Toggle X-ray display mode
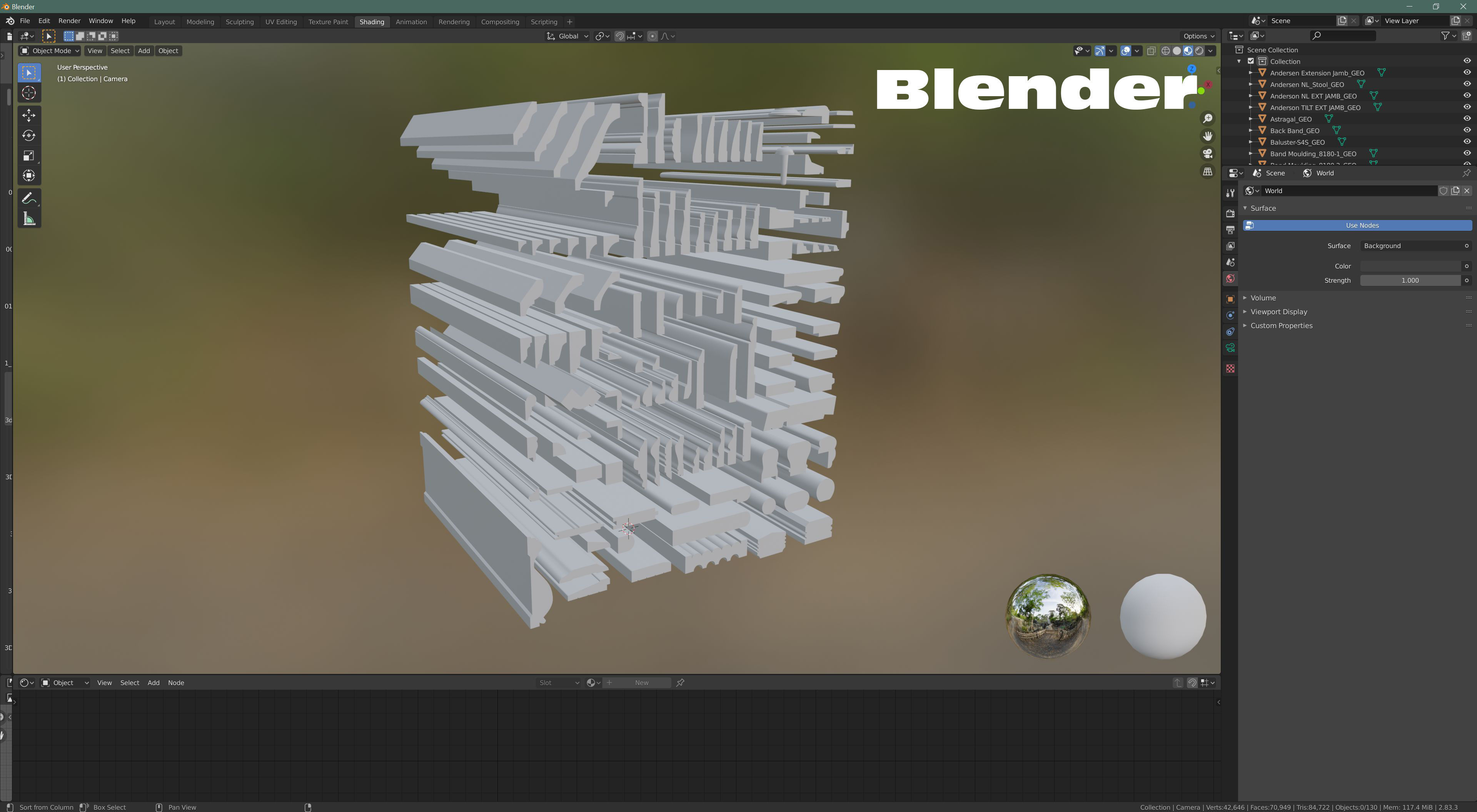Screen dimensions: 1477x812 point(1151,51)
